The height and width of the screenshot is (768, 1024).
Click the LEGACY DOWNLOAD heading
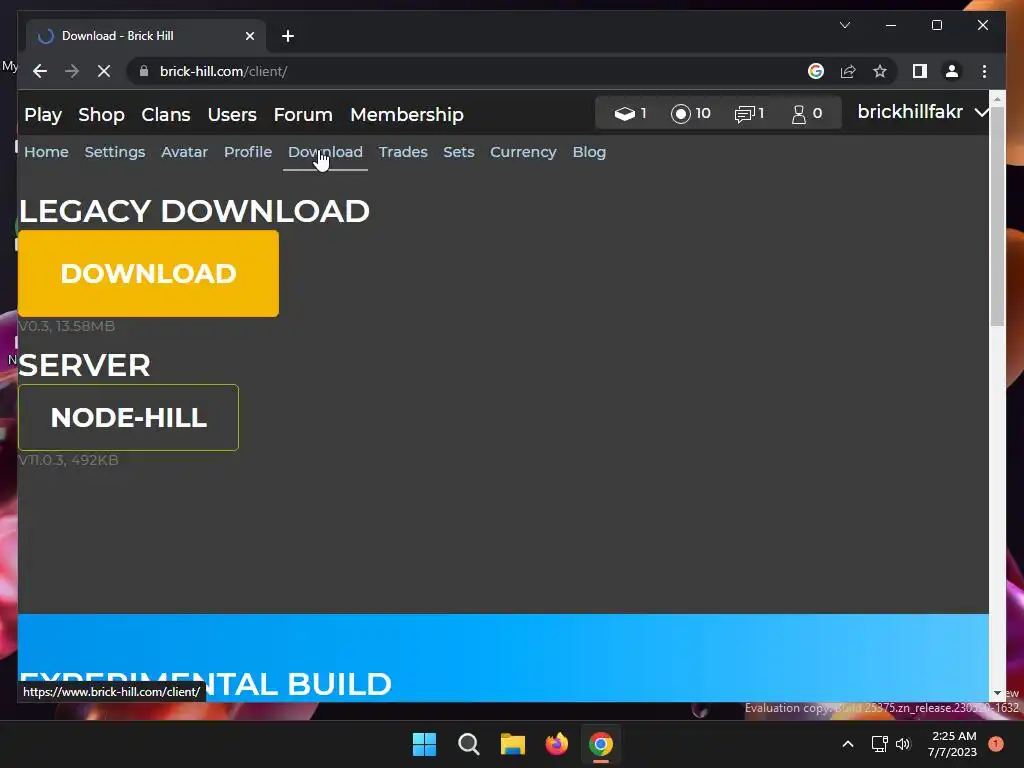pyautogui.click(x=195, y=211)
